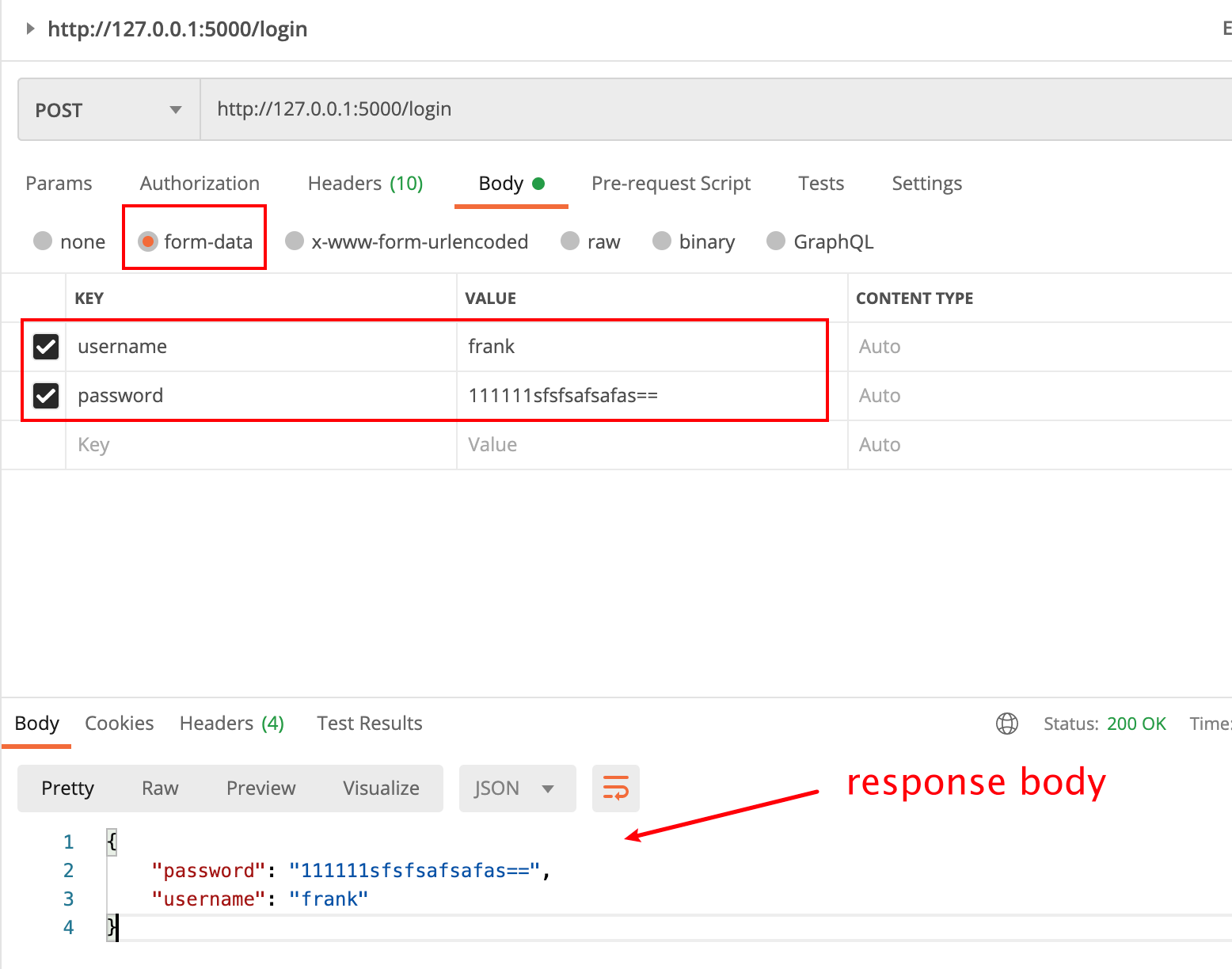Image resolution: width=1232 pixels, height=969 pixels.
Task: Click the 111111sfsfsafsafas== value cell
Action: [652, 396]
